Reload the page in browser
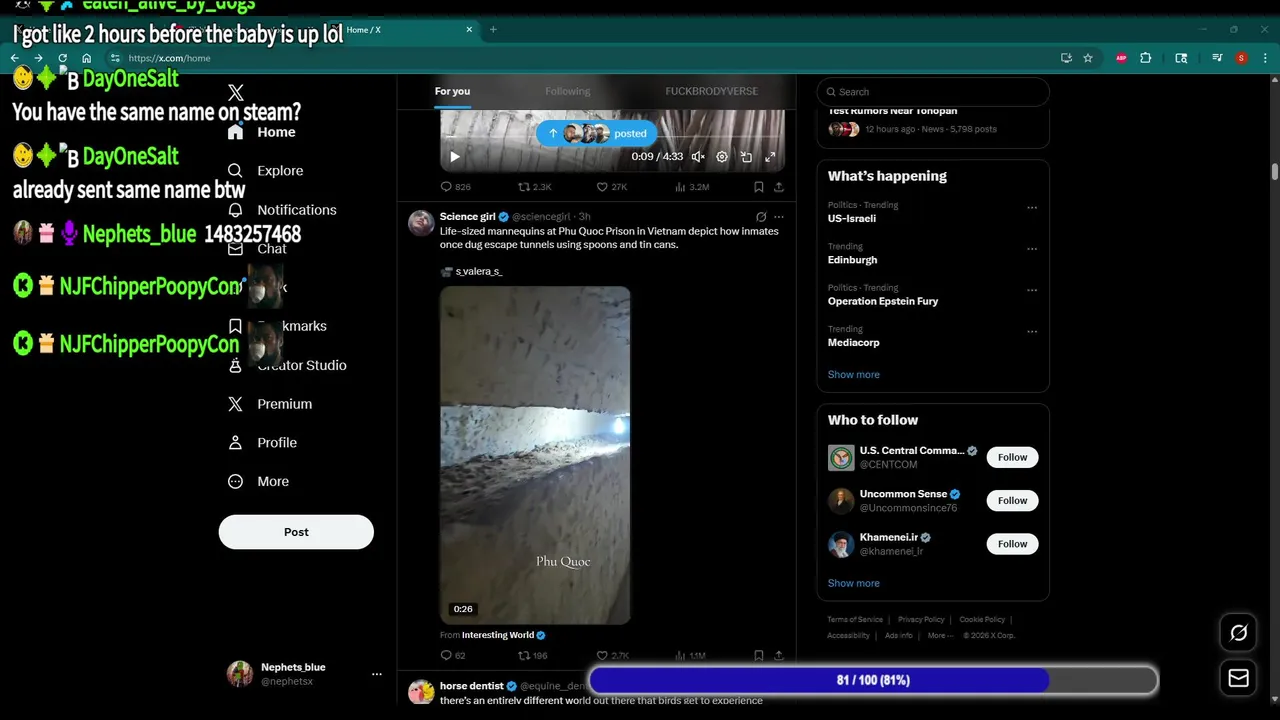Image resolution: width=1280 pixels, height=720 pixels. click(63, 58)
